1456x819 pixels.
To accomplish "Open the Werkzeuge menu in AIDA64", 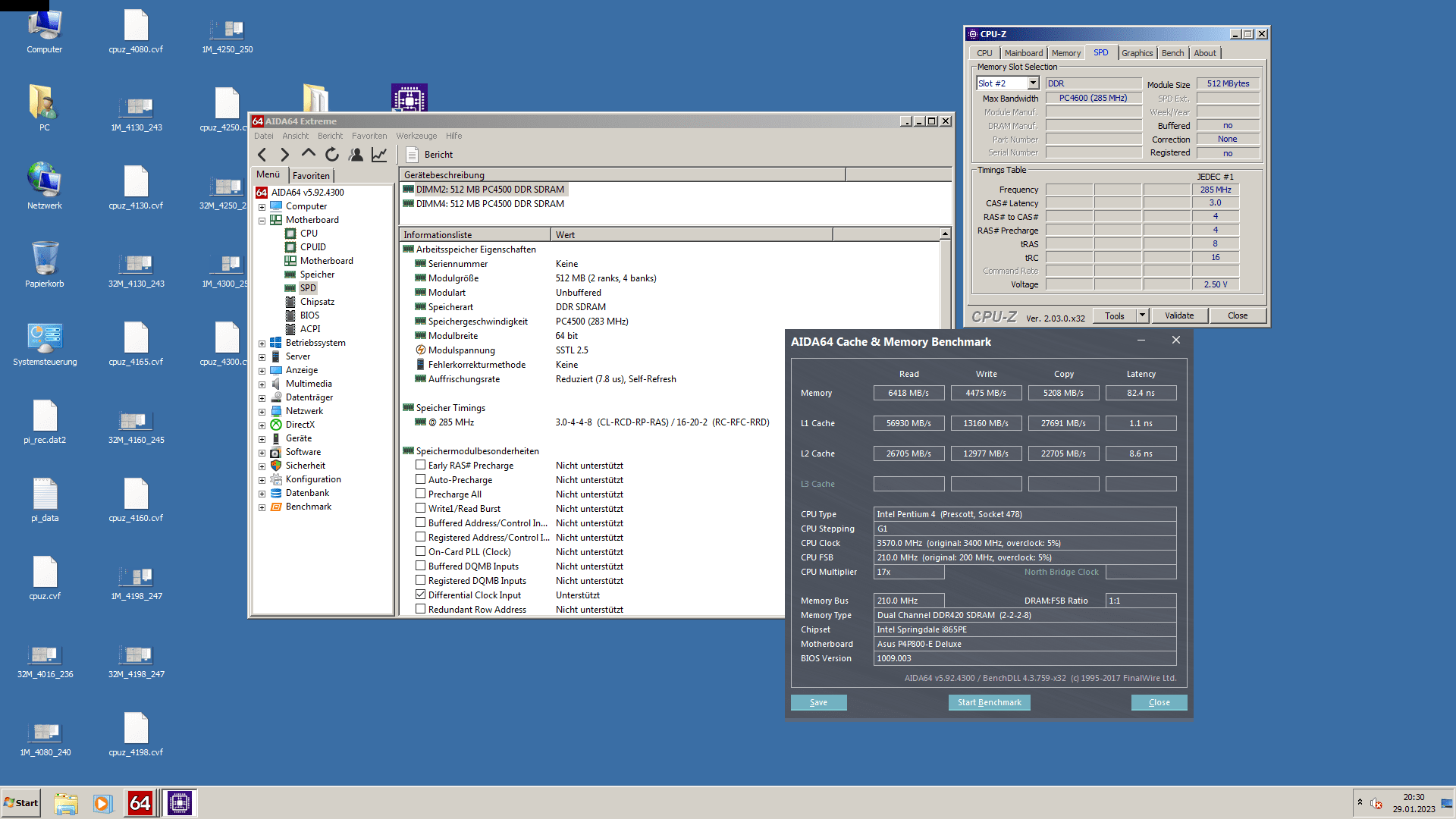I will 416,136.
